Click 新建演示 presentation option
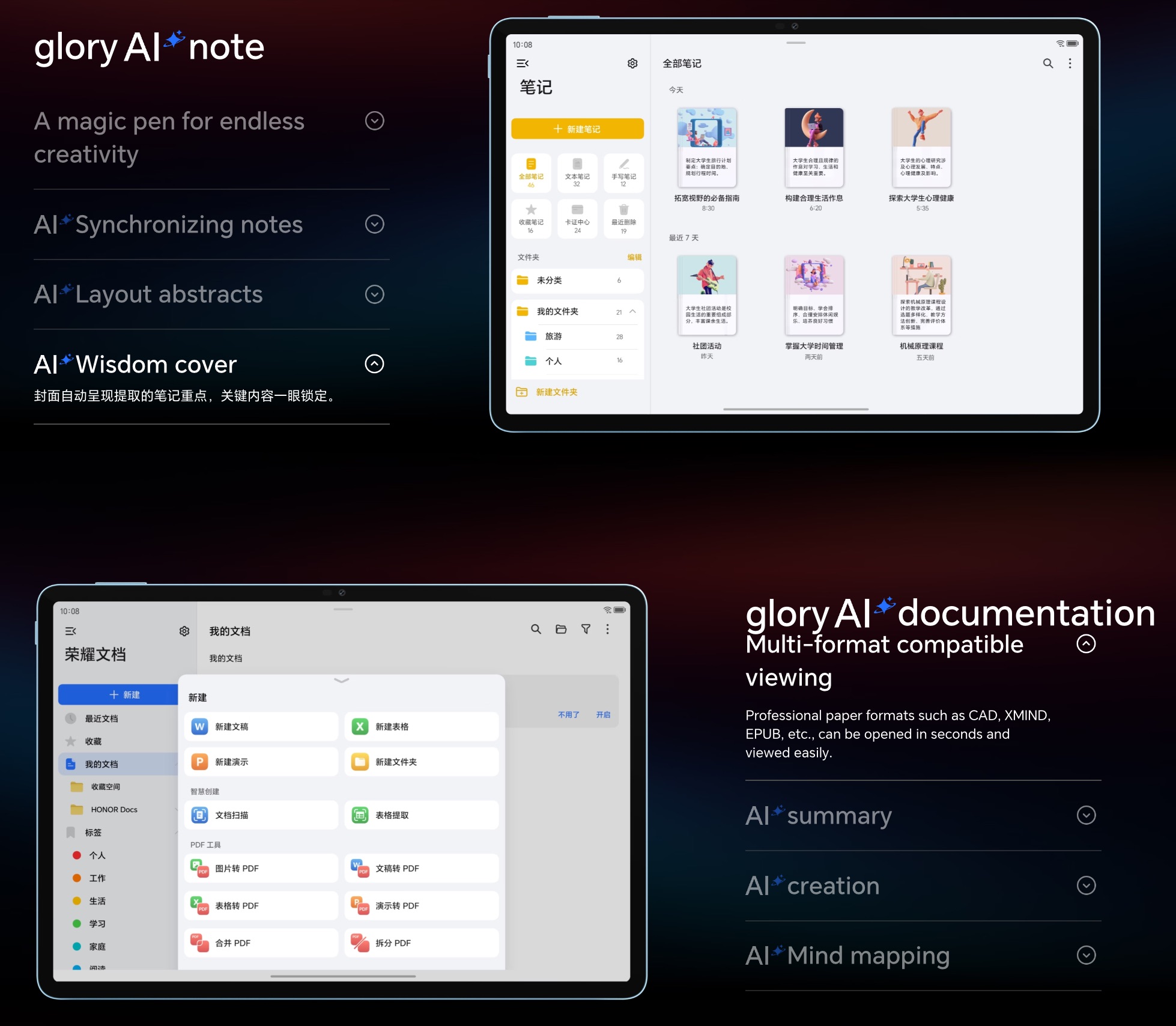This screenshot has height=1026, width=1176. [x=261, y=762]
